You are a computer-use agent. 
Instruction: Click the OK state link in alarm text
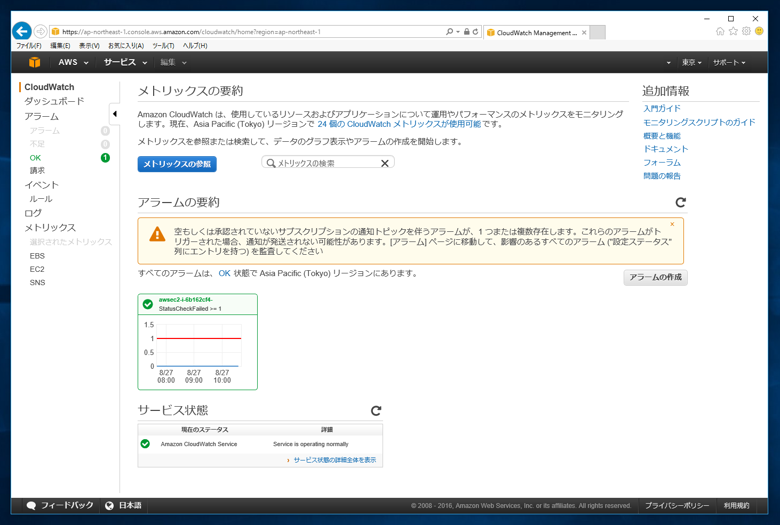pos(224,273)
